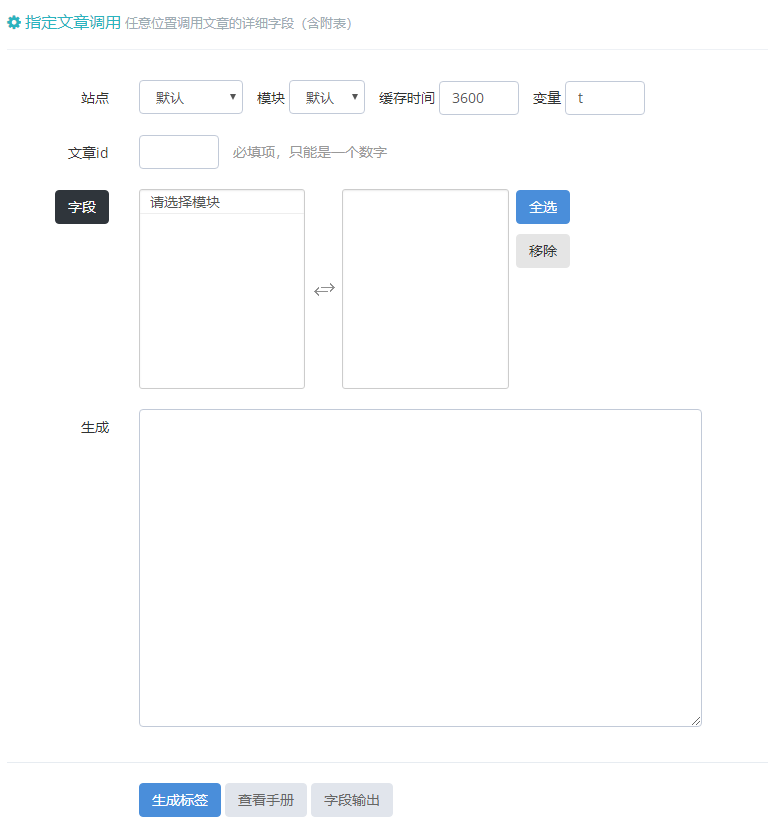Click the 变量 input field containing t
The image size is (779, 832).
605,98
